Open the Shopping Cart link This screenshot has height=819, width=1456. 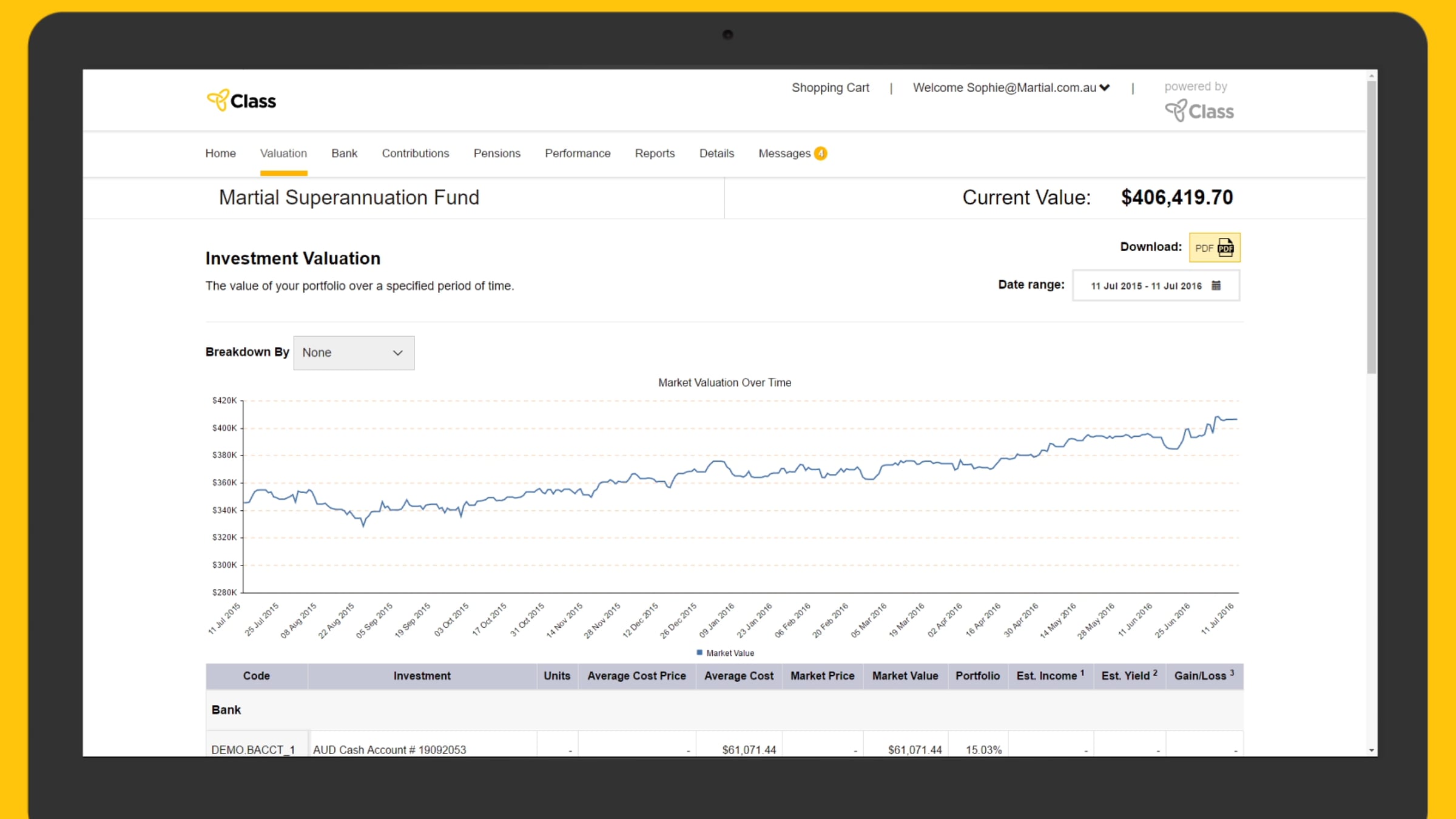tap(830, 88)
